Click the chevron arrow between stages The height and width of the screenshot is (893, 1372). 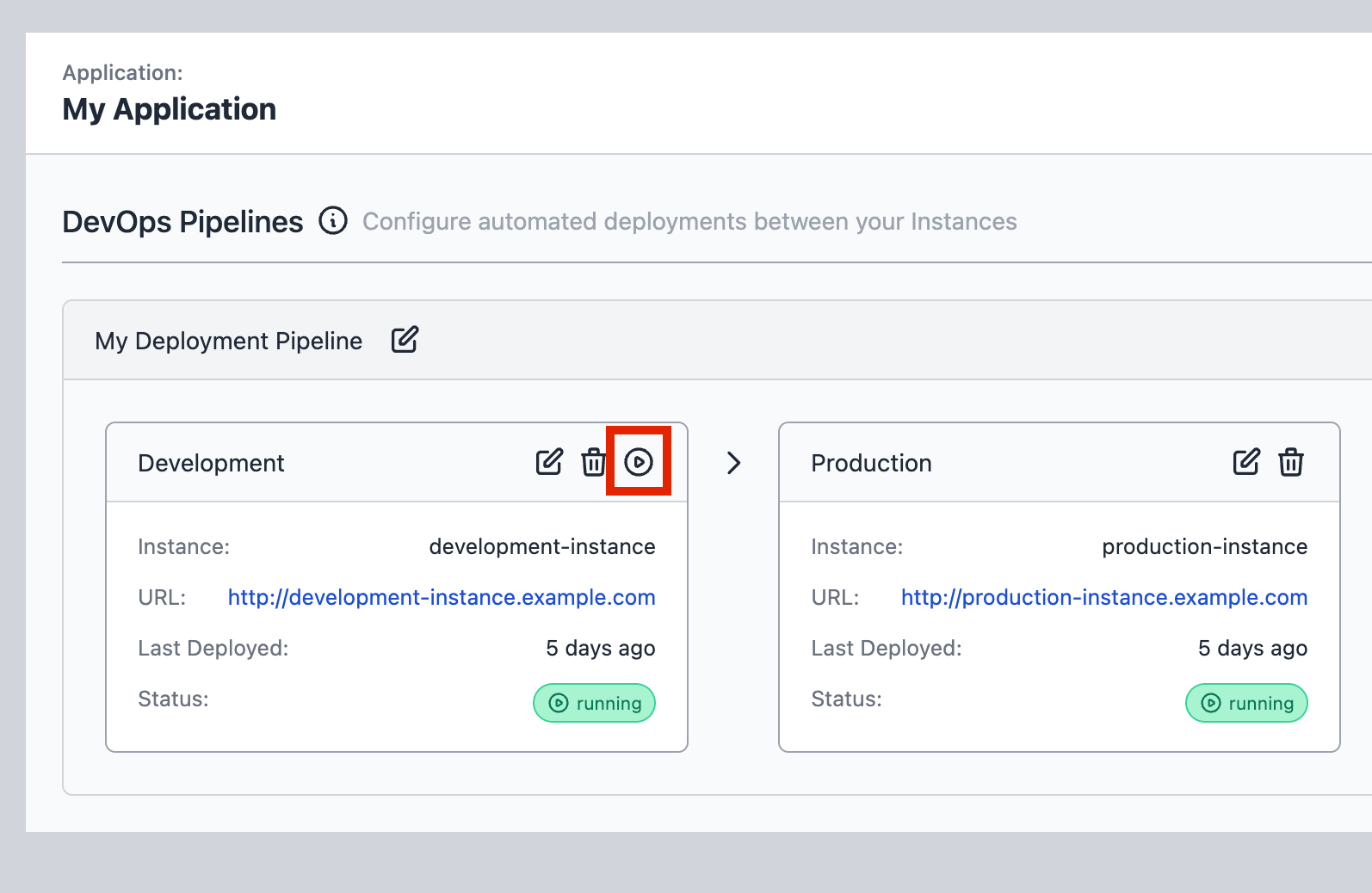[733, 464]
